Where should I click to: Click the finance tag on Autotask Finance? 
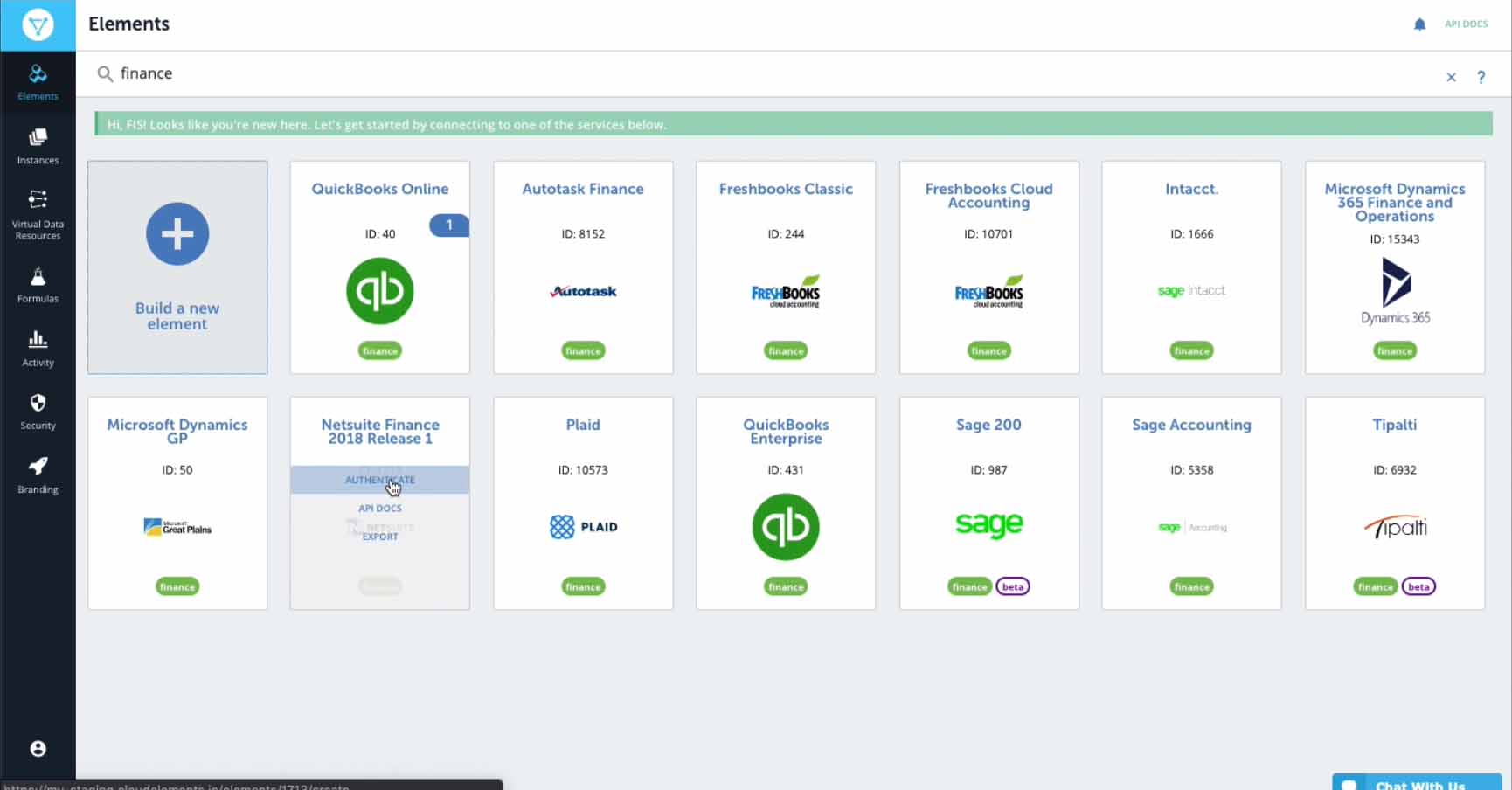583,350
